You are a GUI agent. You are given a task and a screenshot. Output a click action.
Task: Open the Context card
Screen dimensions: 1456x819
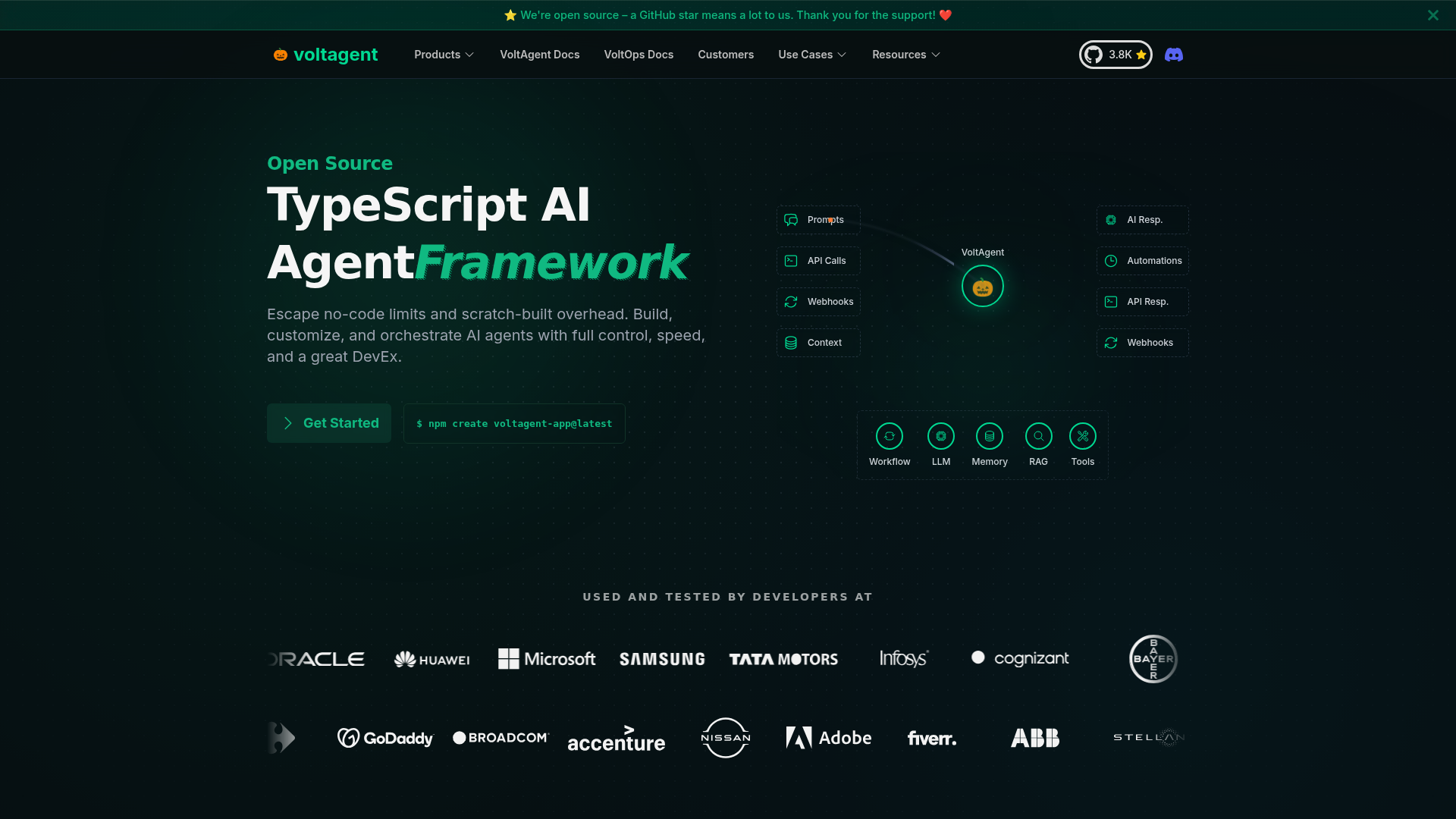click(x=817, y=342)
